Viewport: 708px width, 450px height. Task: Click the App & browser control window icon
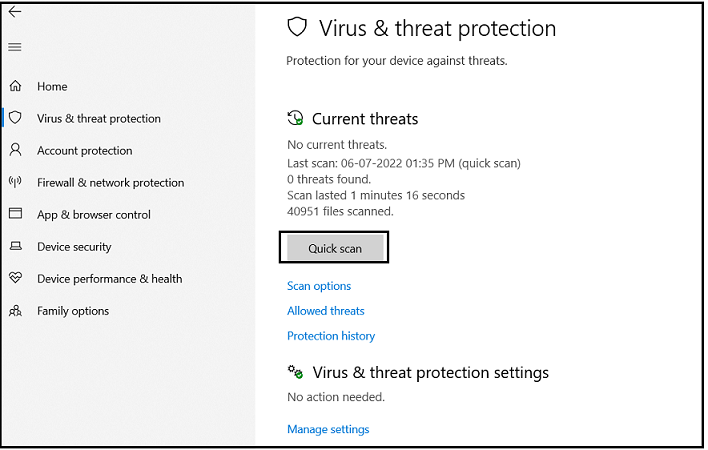15,214
